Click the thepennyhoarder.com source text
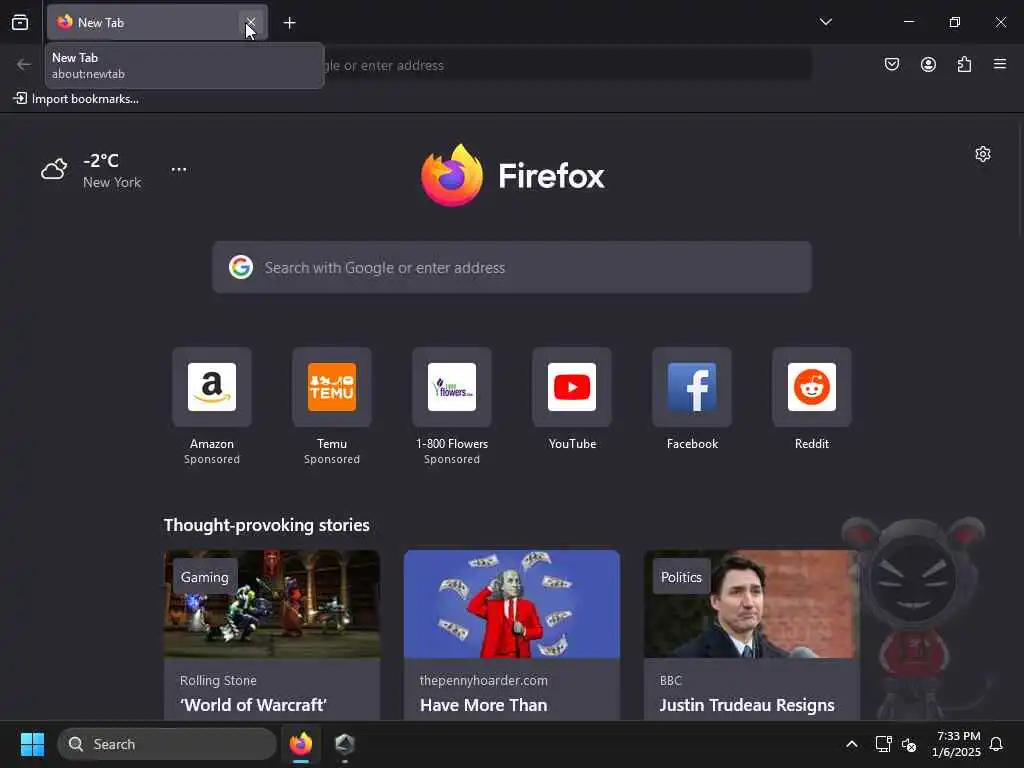 point(483,680)
